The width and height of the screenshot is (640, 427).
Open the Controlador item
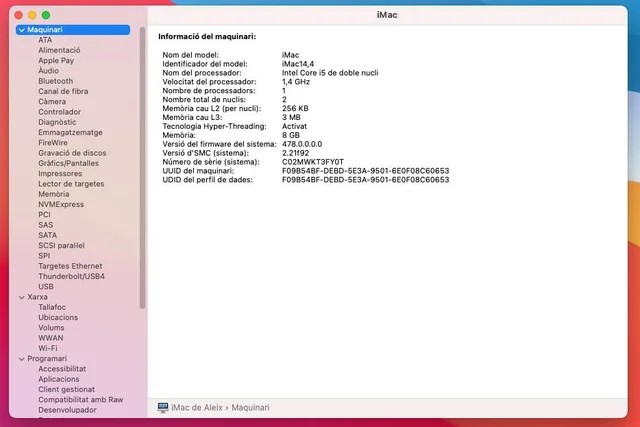(60, 112)
